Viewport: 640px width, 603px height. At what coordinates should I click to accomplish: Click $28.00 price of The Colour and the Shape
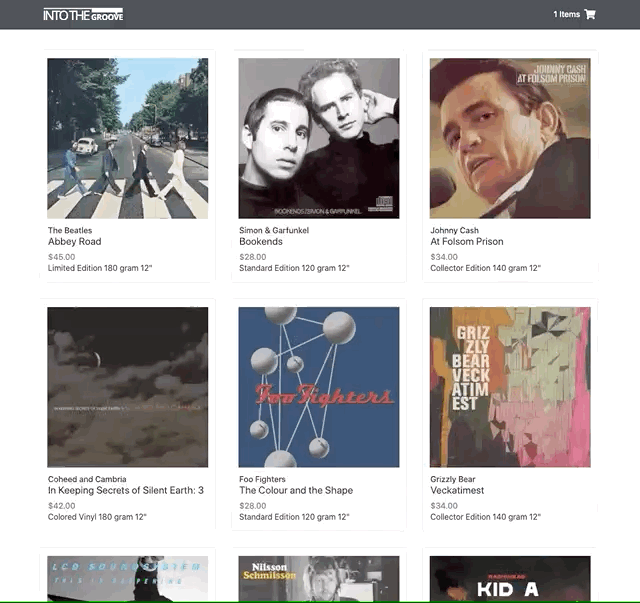coord(253,505)
